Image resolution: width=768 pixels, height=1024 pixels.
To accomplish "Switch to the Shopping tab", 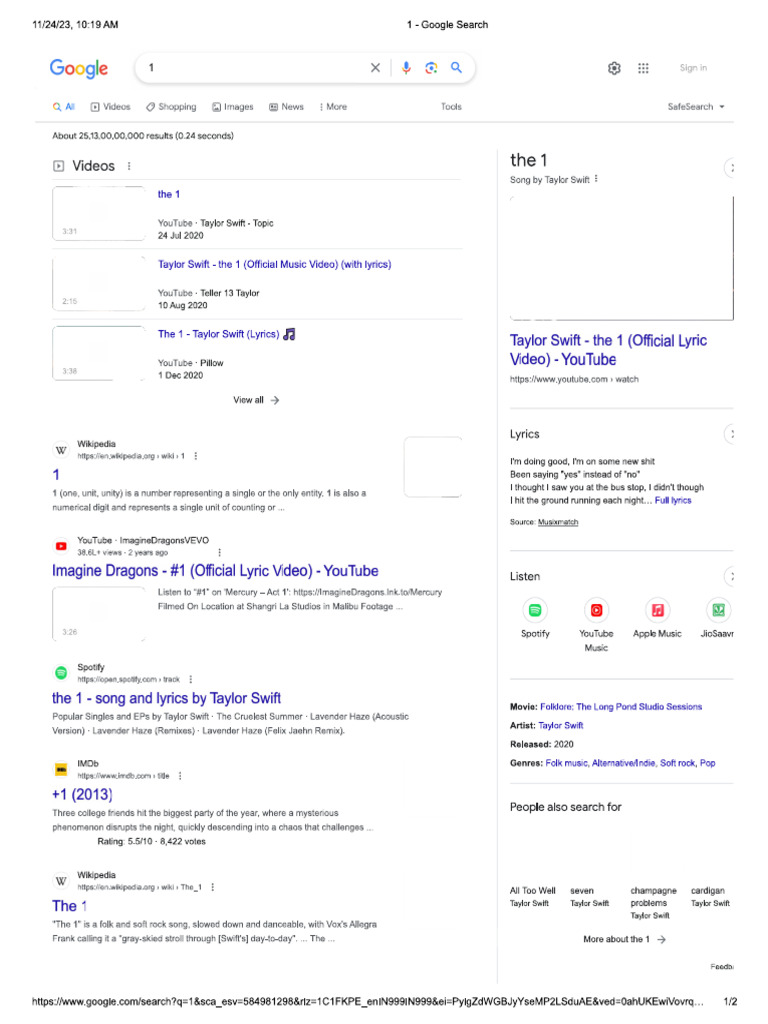I will [171, 106].
